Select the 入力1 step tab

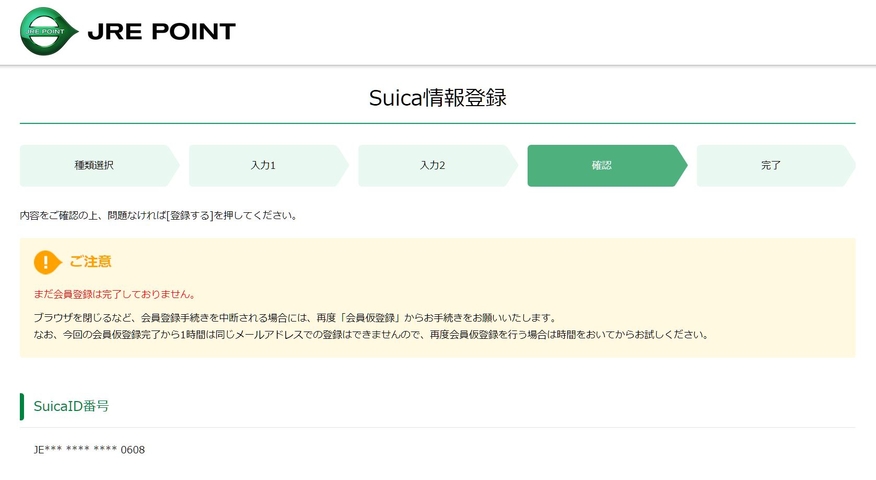point(269,165)
